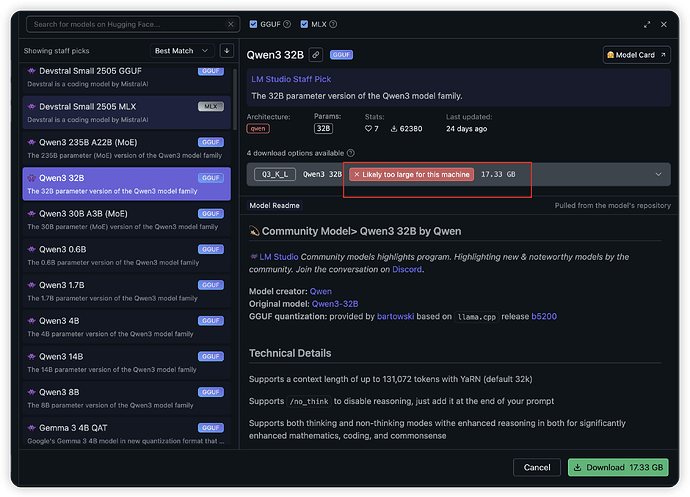Open the Qwen model creator link
Screen dimensions: 690x497
[x=321, y=291]
